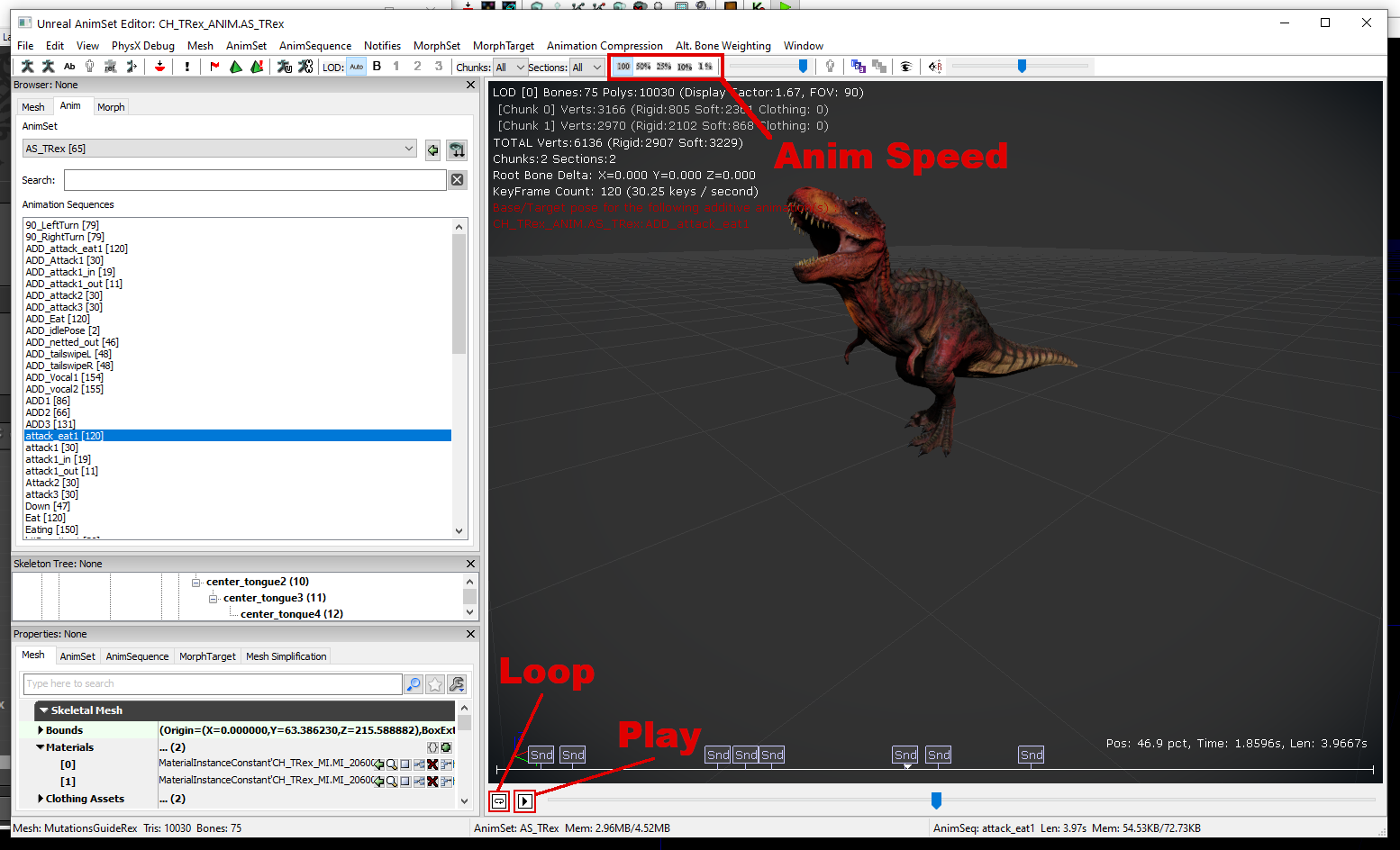Toggle the animation Loop button
This screenshot has width=1400, height=850.
(499, 800)
